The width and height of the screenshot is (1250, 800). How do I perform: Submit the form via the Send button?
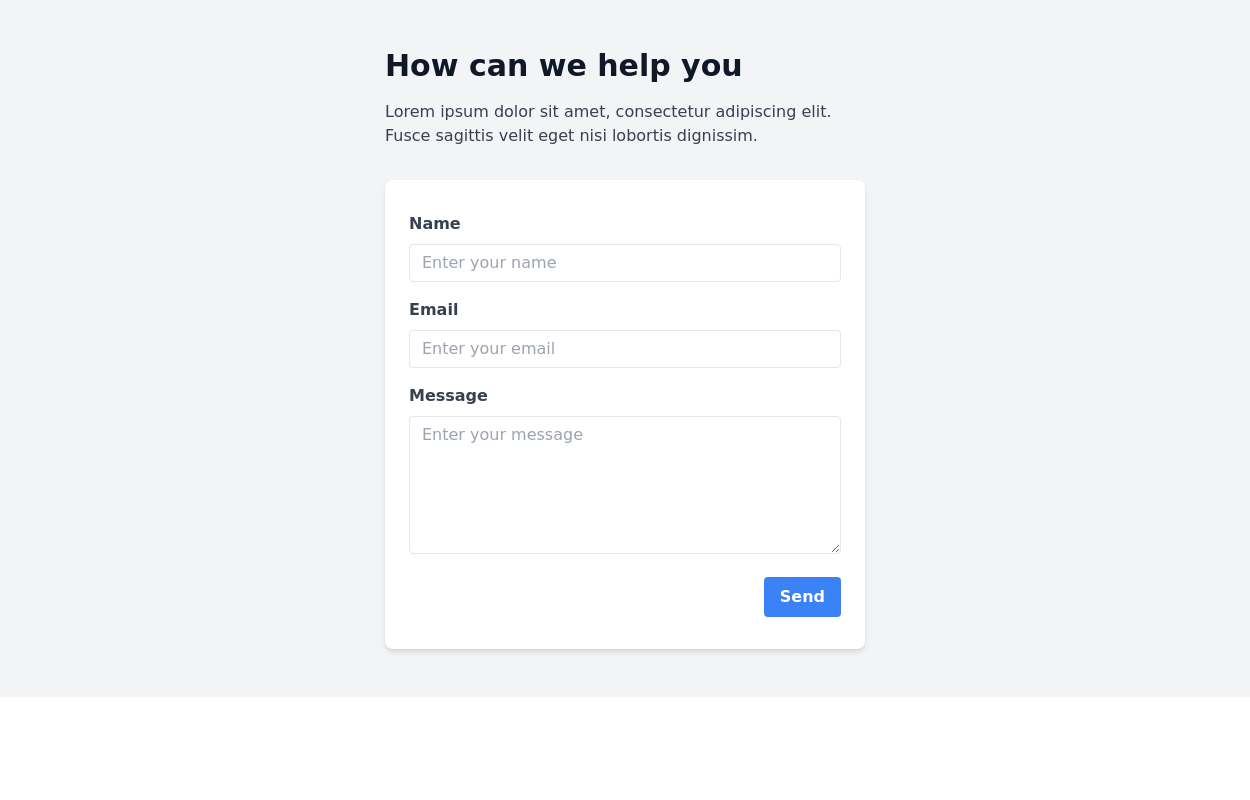click(802, 596)
